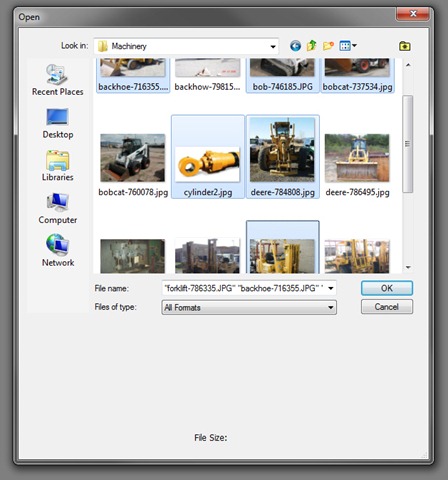Open Computer in the places bar
Viewport: 448px width, 480px height.
tap(58, 209)
